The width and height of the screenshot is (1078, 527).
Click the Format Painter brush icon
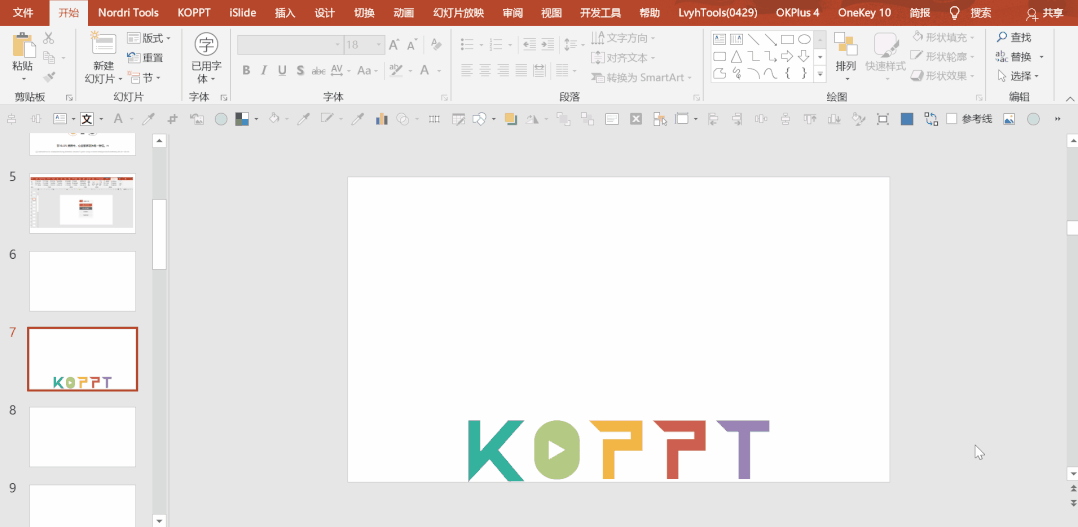49,77
